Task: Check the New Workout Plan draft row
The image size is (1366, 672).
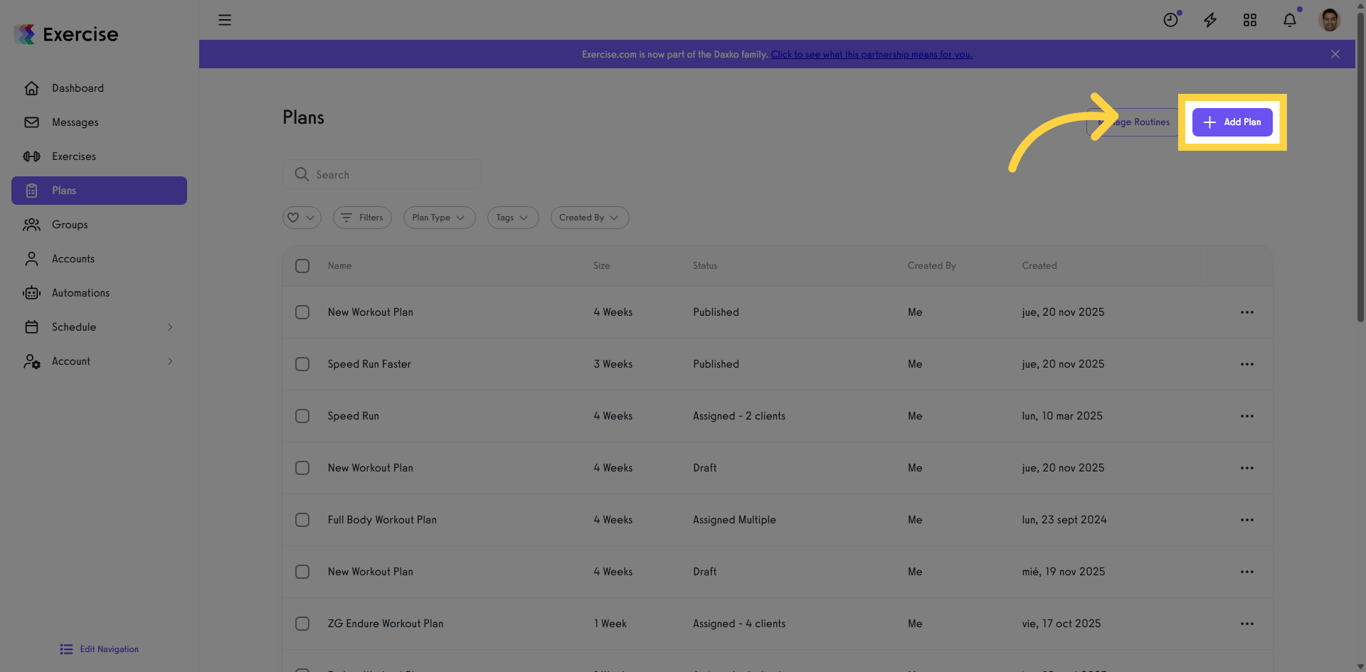Action: point(302,467)
